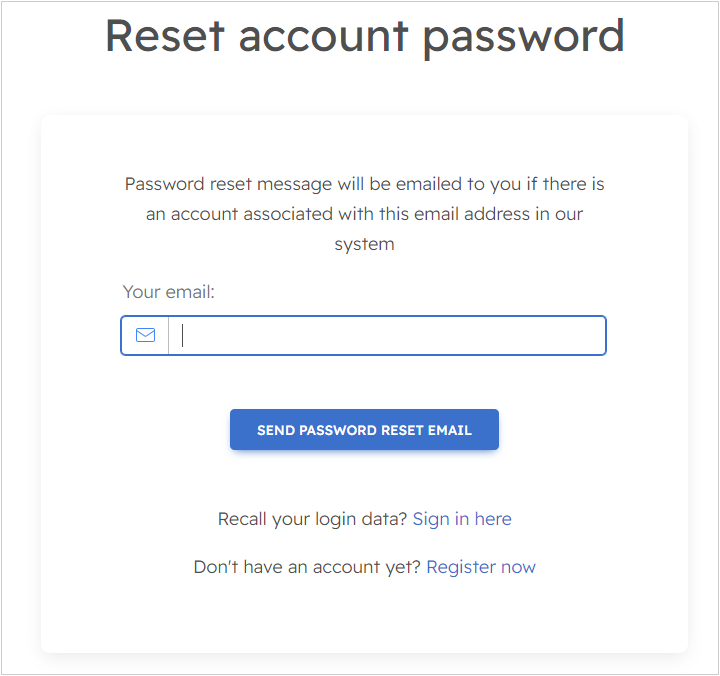Follow the Register now link
Viewport: 720px width, 676px height.
(481, 567)
